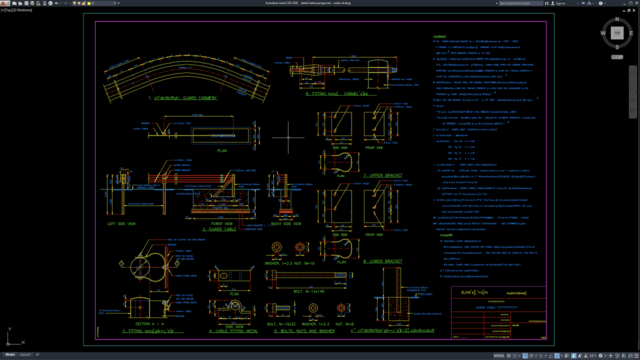Expand the Help dropdown arrow

(605, 3)
